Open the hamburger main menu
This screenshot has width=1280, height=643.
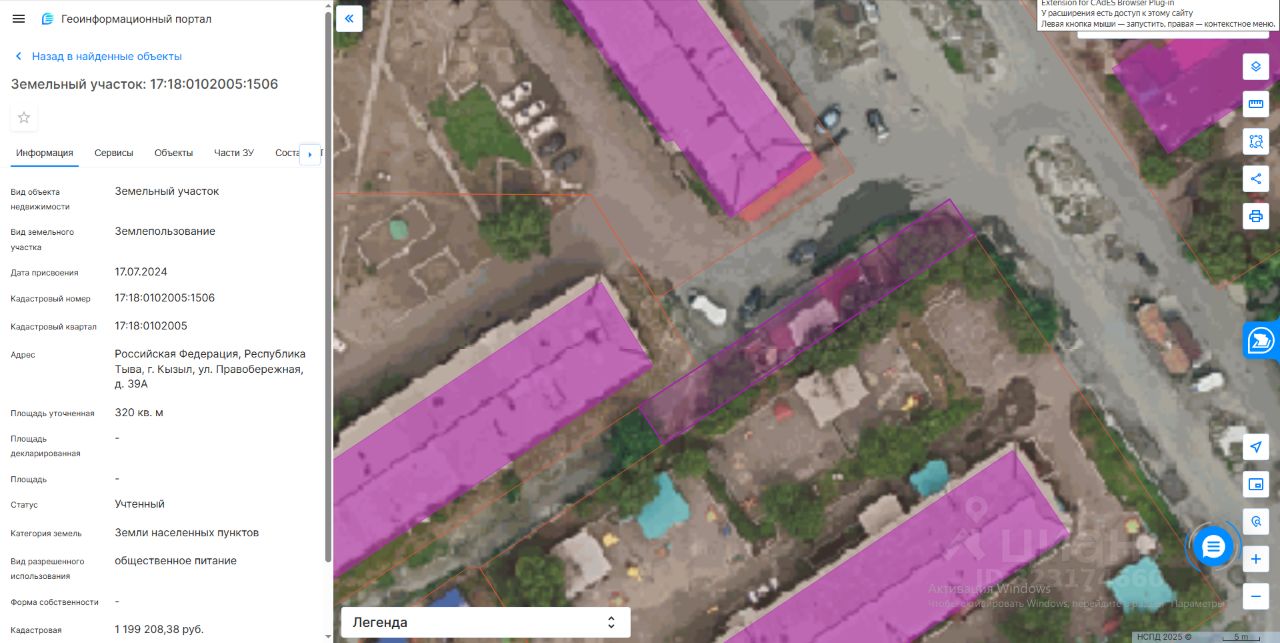click(19, 19)
